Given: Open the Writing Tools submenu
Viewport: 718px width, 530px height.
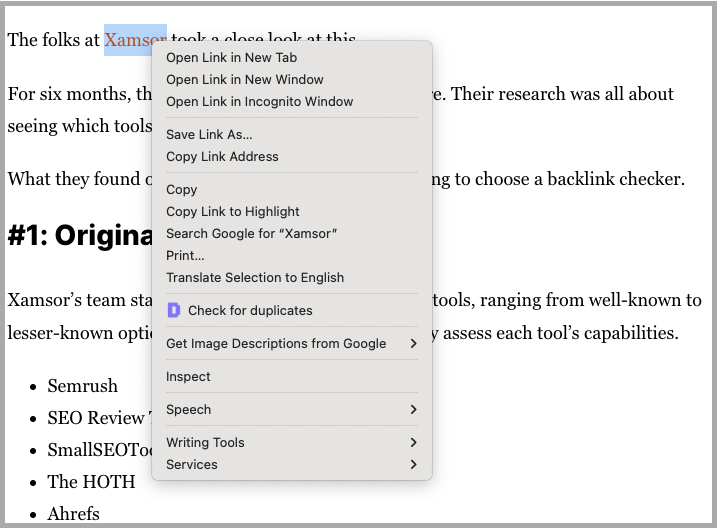Looking at the screenshot, I should click(292, 443).
